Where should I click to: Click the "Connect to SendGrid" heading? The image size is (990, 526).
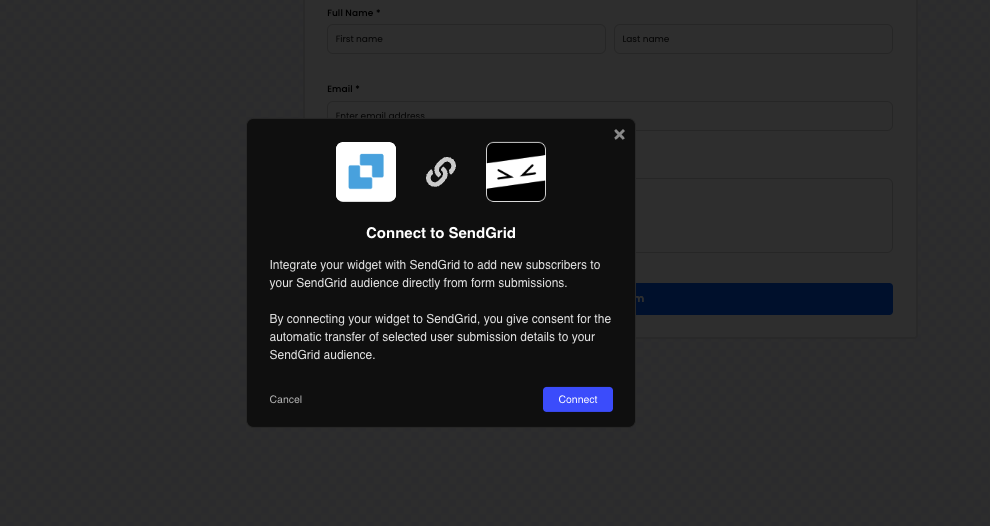[x=441, y=233]
